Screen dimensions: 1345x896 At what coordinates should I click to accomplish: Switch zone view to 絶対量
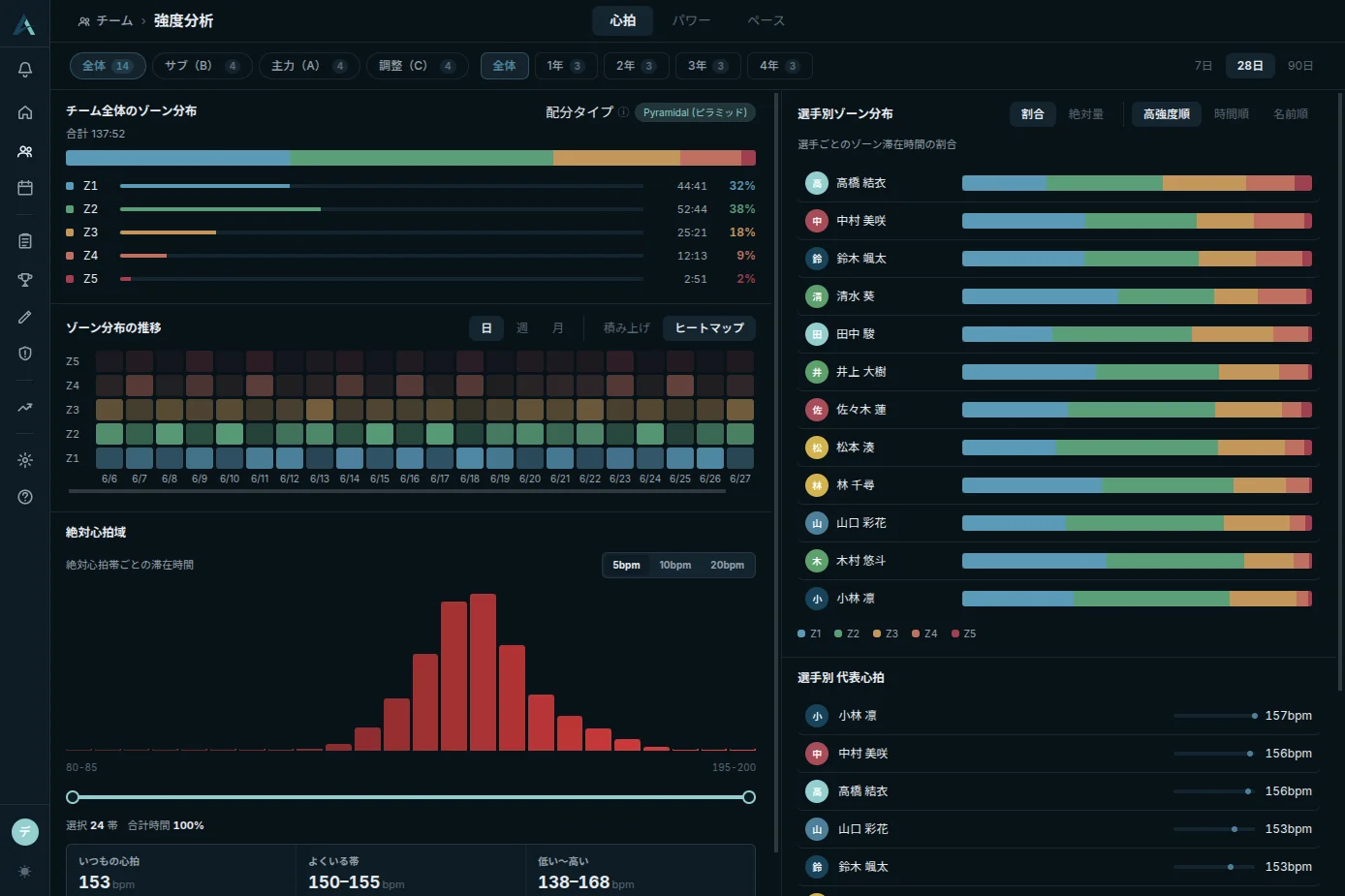(x=1086, y=114)
